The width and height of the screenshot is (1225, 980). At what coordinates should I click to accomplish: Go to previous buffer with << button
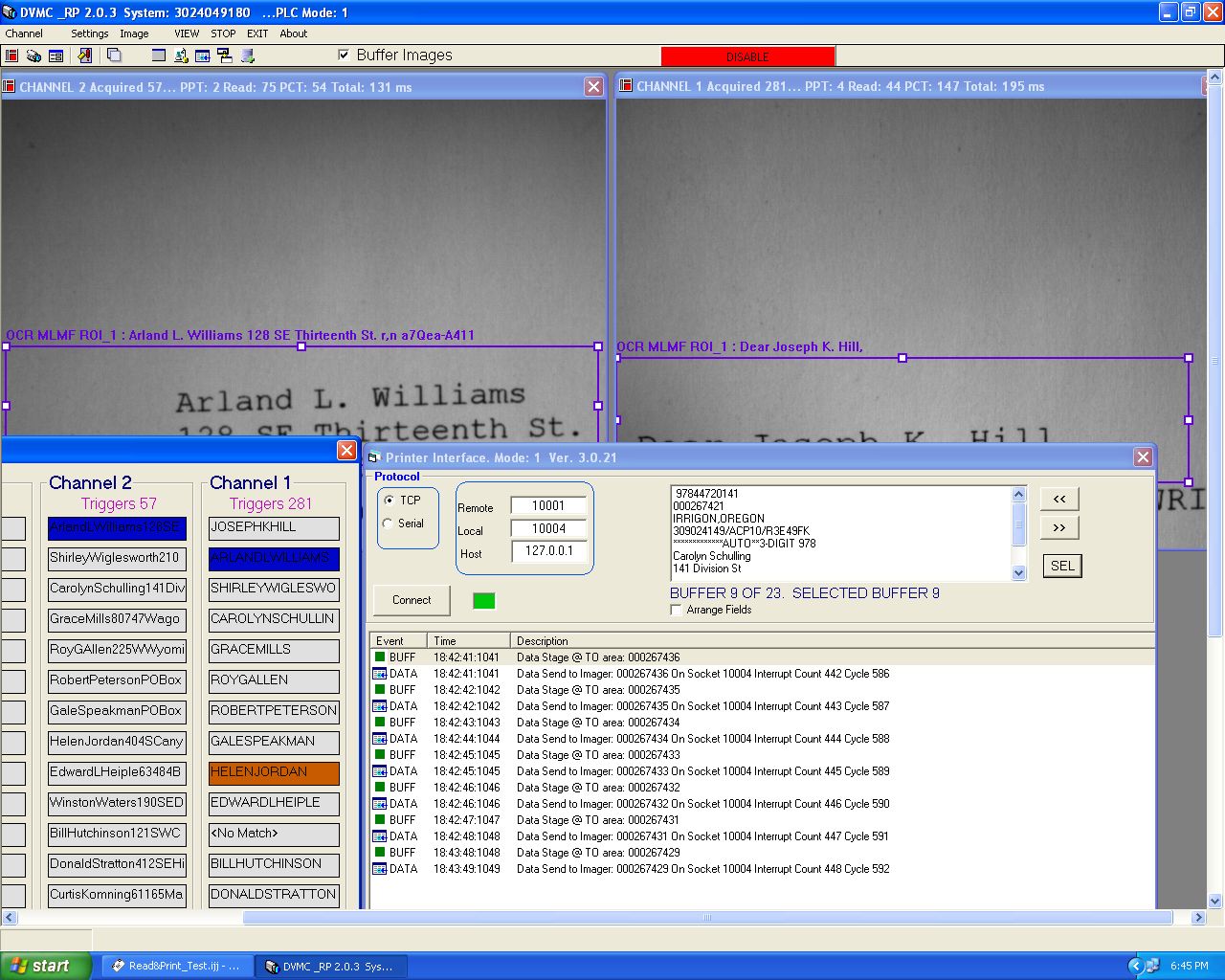point(1059,499)
